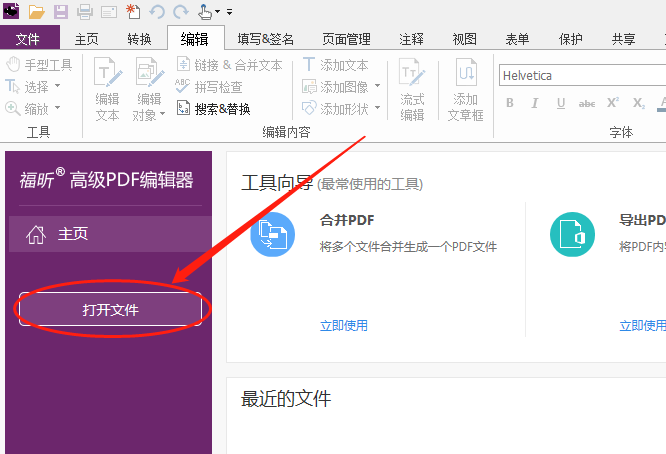Click the 打开文件 open file button
This screenshot has width=666, height=454.
110,310
